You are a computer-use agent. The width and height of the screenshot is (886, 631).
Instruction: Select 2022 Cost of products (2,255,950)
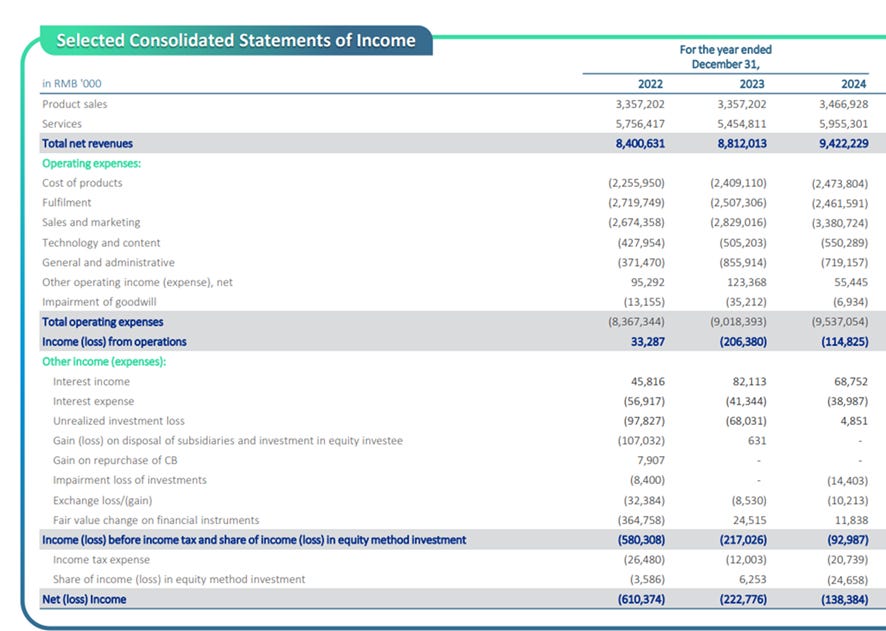[x=637, y=183]
